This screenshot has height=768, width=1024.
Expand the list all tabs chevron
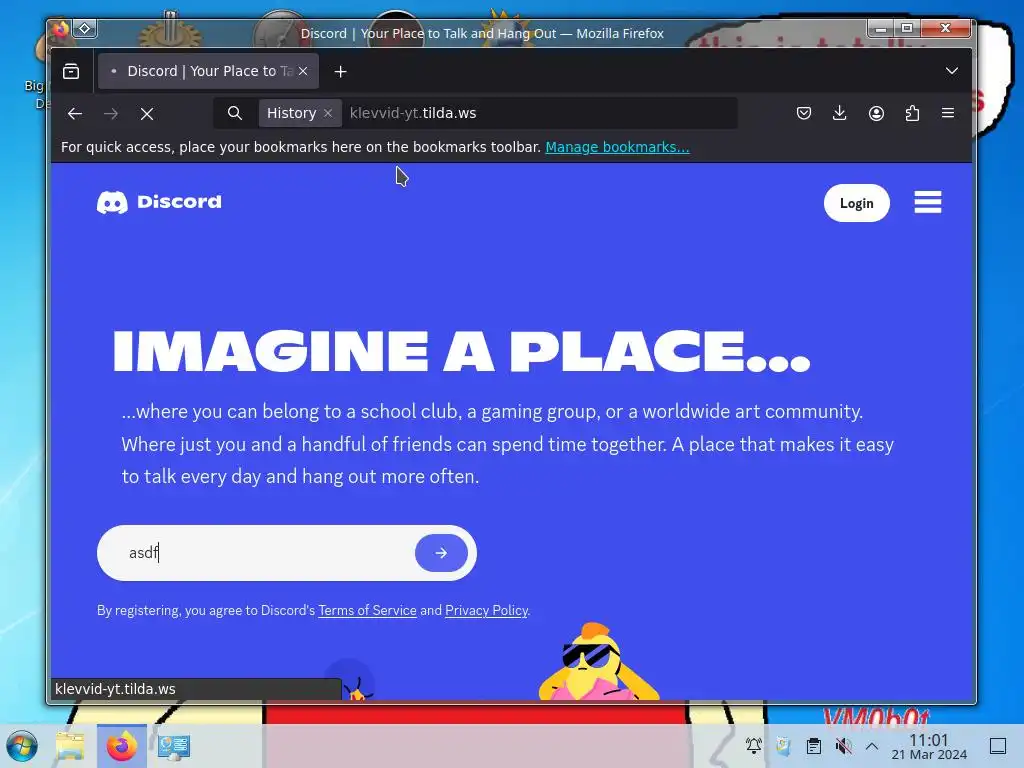point(952,71)
